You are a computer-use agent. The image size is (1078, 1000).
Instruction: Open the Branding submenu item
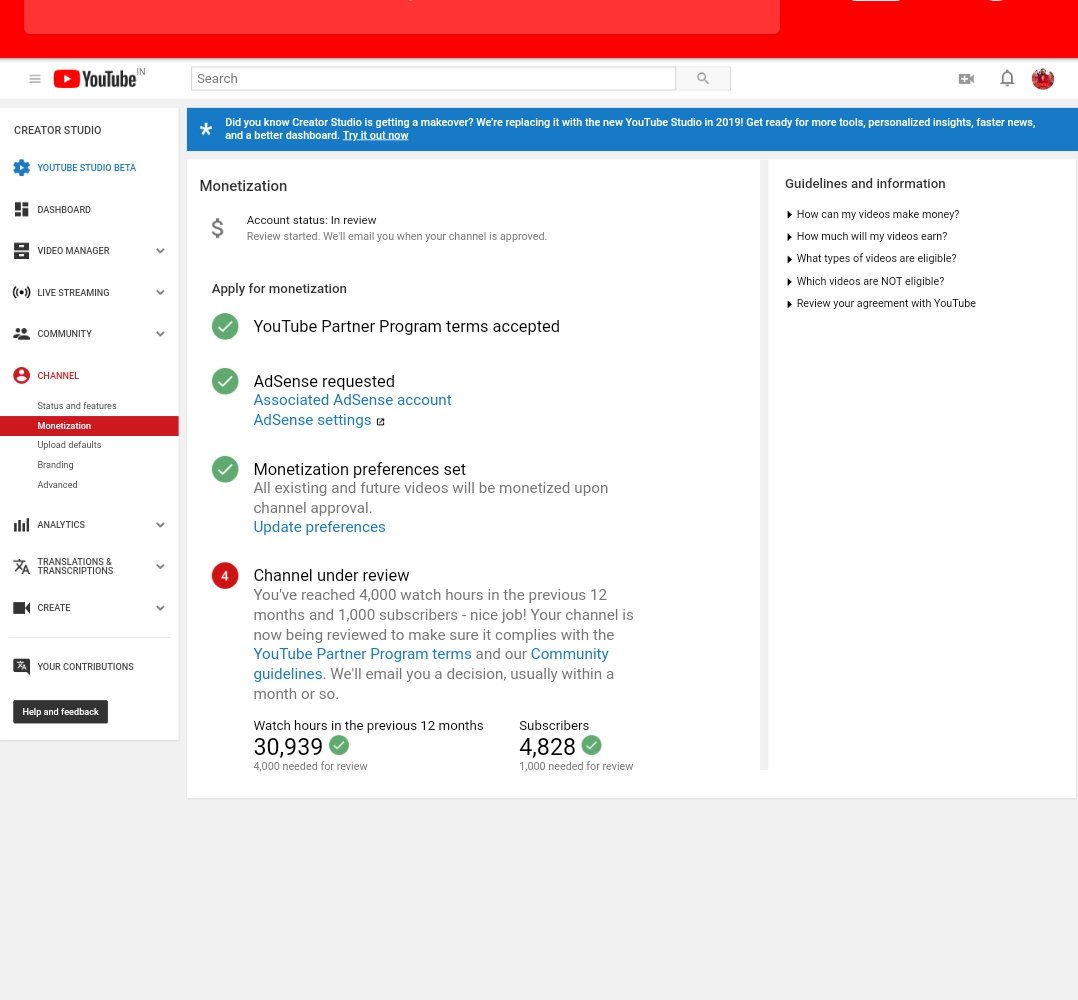tap(55, 465)
